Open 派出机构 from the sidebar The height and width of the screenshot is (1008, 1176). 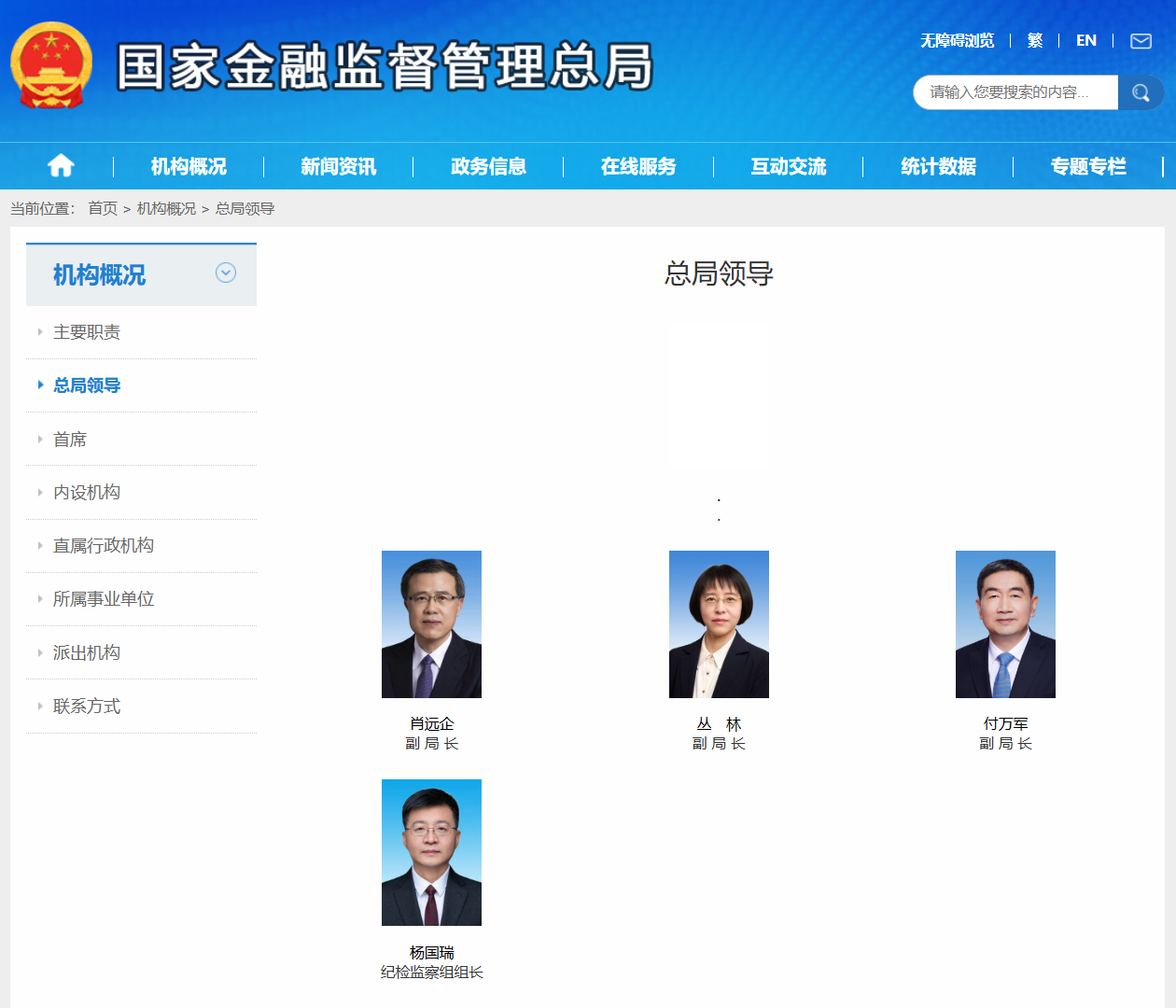coord(87,652)
